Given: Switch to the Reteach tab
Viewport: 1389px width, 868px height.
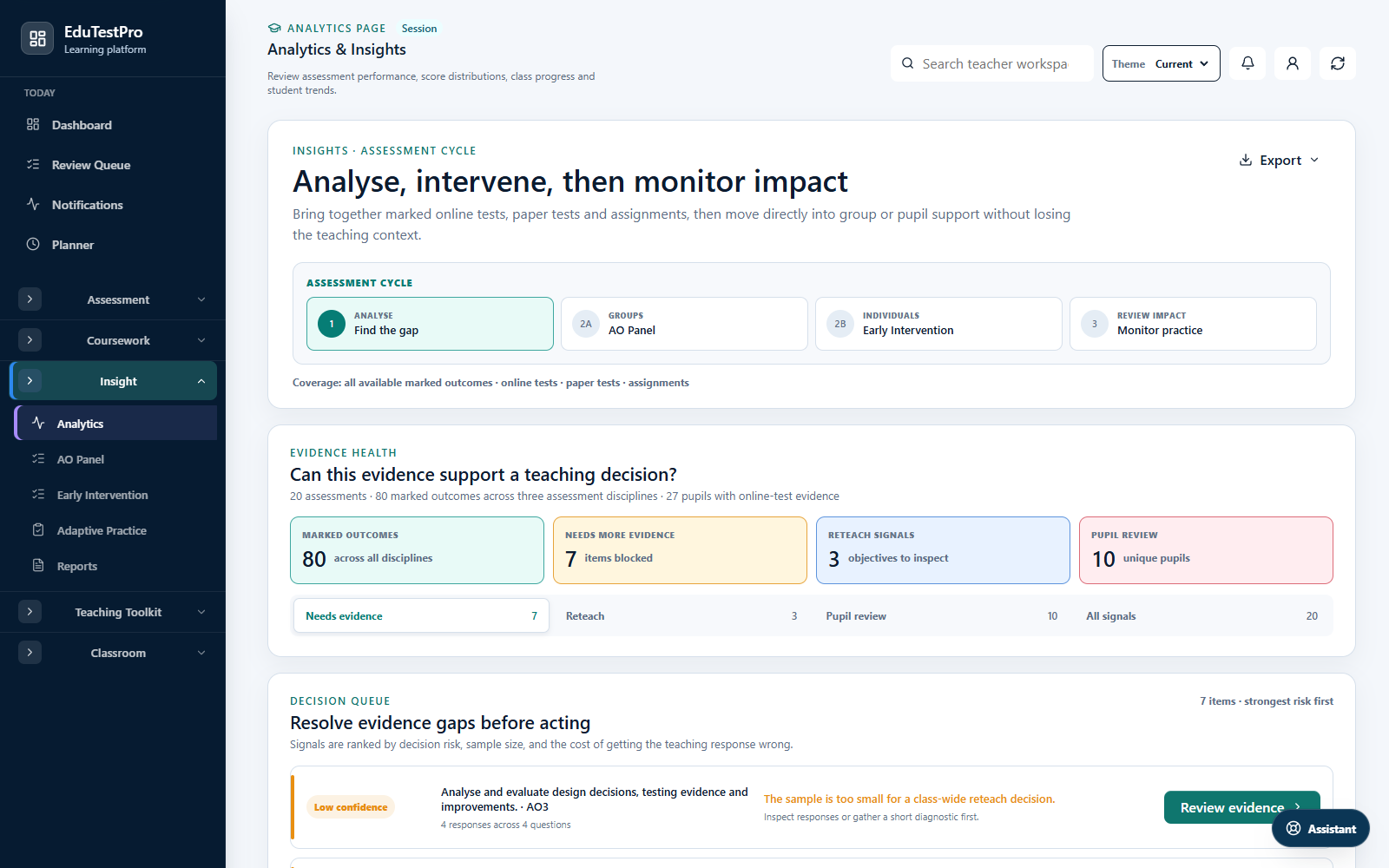Looking at the screenshot, I should point(681,615).
